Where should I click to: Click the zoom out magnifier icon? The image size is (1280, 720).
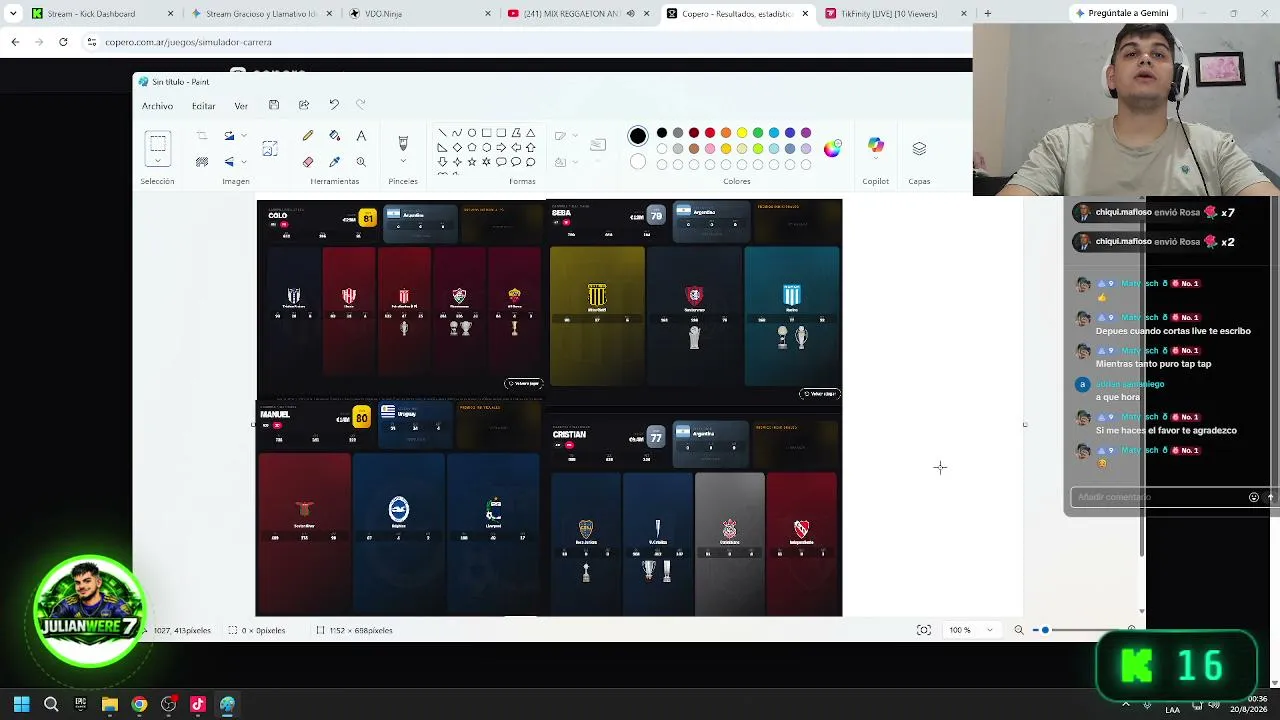pos(1019,630)
